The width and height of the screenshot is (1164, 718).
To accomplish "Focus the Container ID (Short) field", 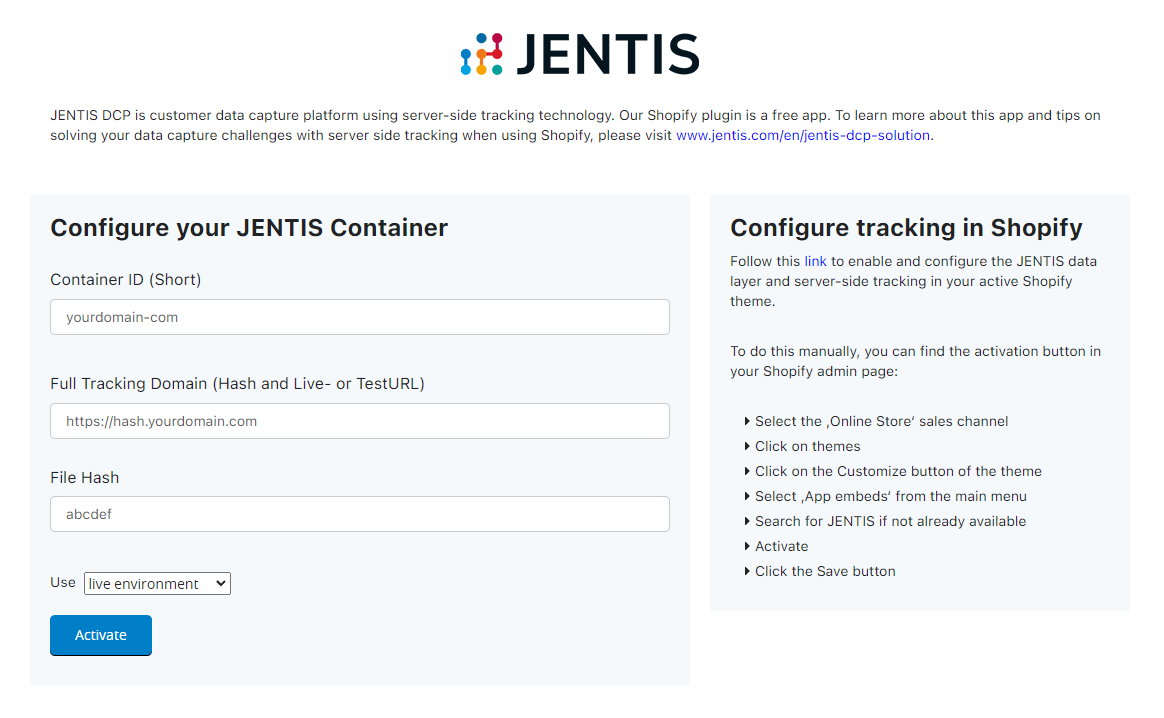I will (x=360, y=317).
